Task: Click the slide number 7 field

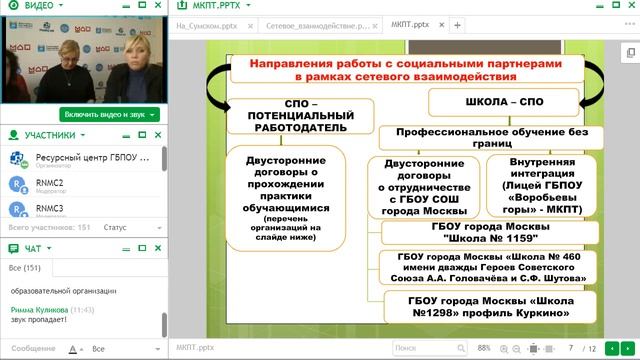Action: point(571,348)
